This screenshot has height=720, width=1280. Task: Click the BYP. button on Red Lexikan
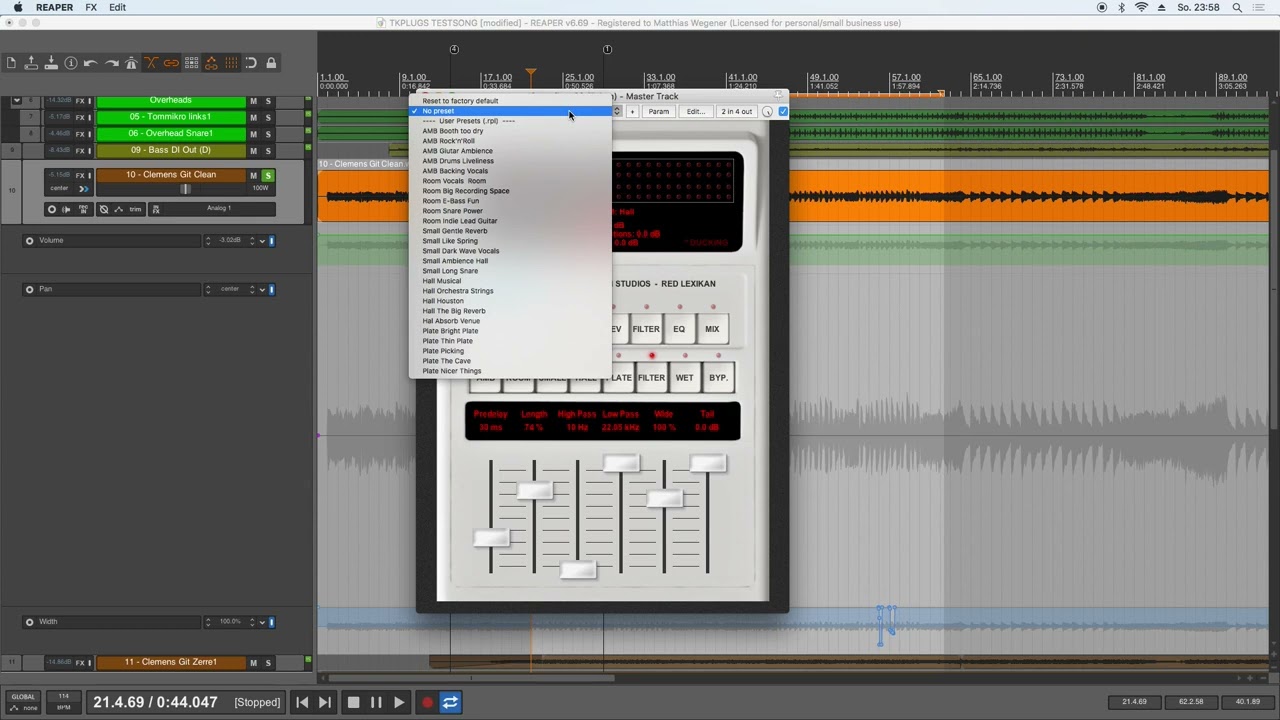coord(718,378)
